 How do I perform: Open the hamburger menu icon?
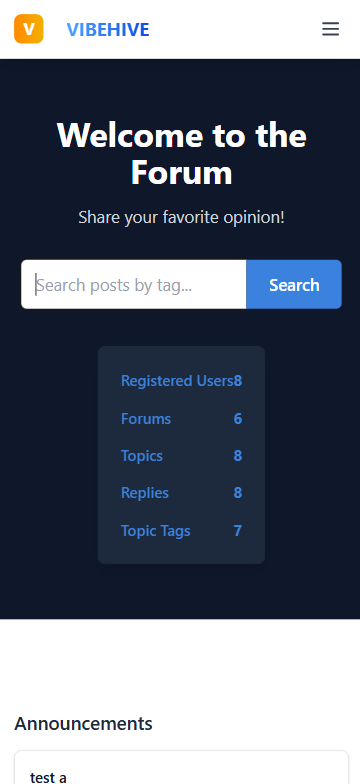(330, 29)
